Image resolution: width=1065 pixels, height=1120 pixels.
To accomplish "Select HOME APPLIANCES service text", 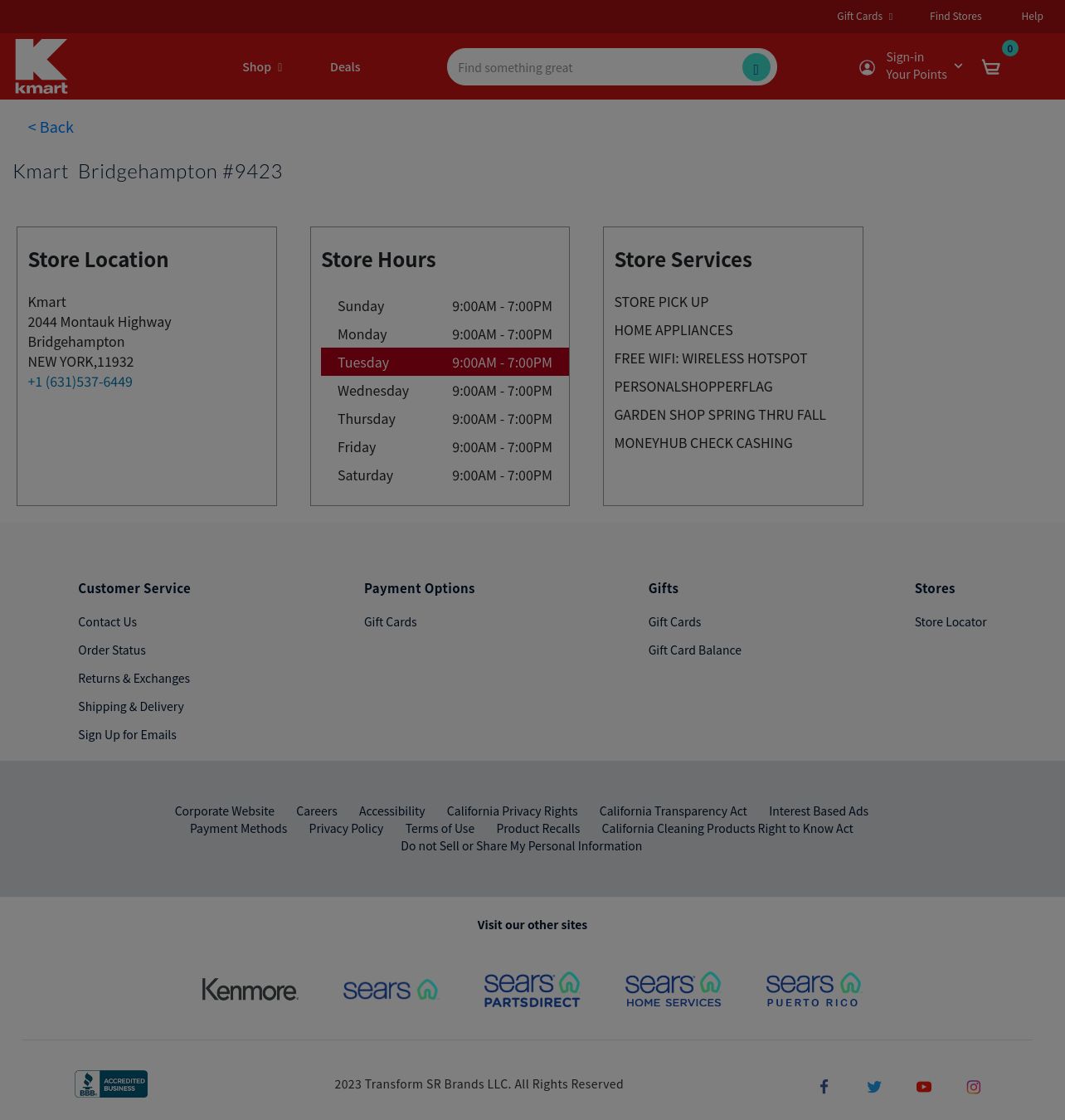I will tap(674, 329).
